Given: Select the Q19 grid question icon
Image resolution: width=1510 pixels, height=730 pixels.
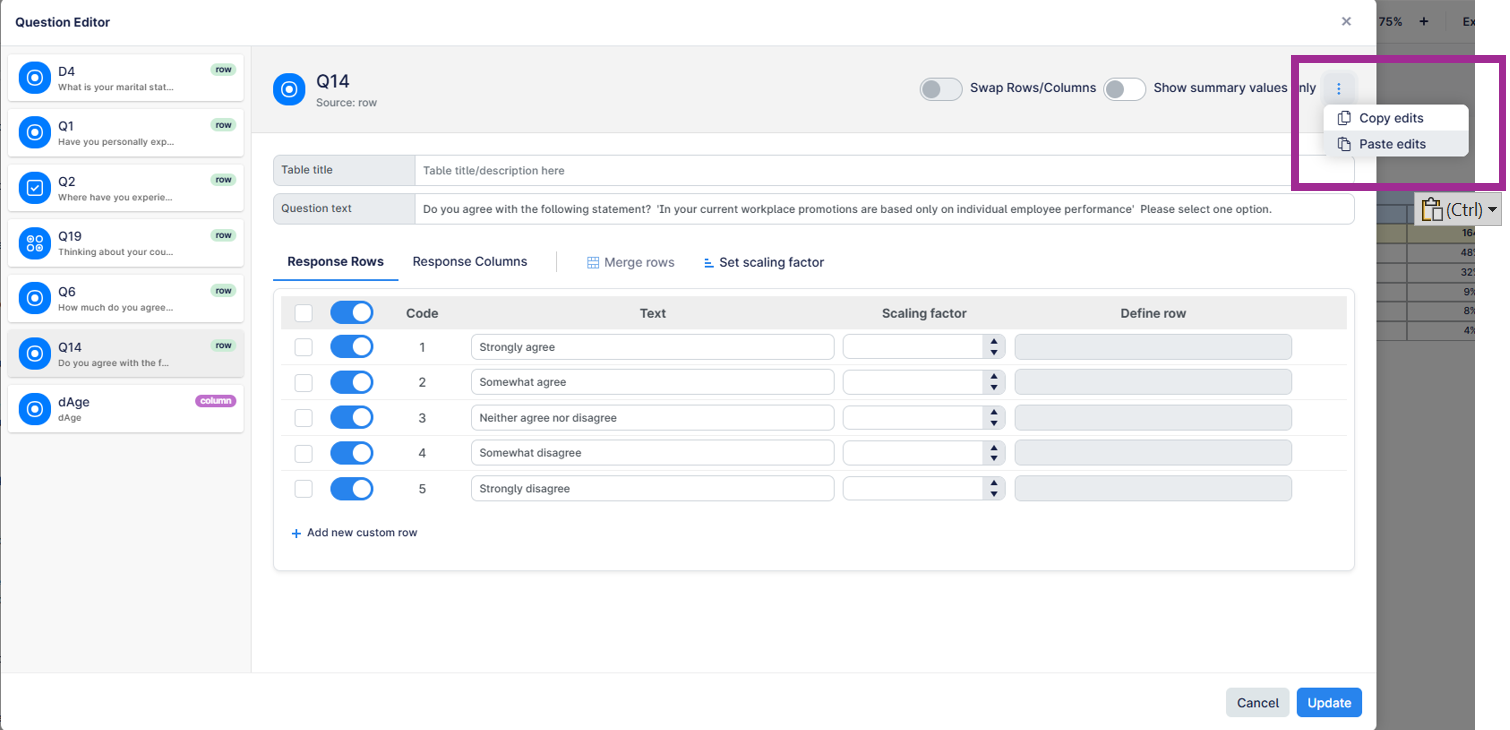Looking at the screenshot, I should point(35,242).
